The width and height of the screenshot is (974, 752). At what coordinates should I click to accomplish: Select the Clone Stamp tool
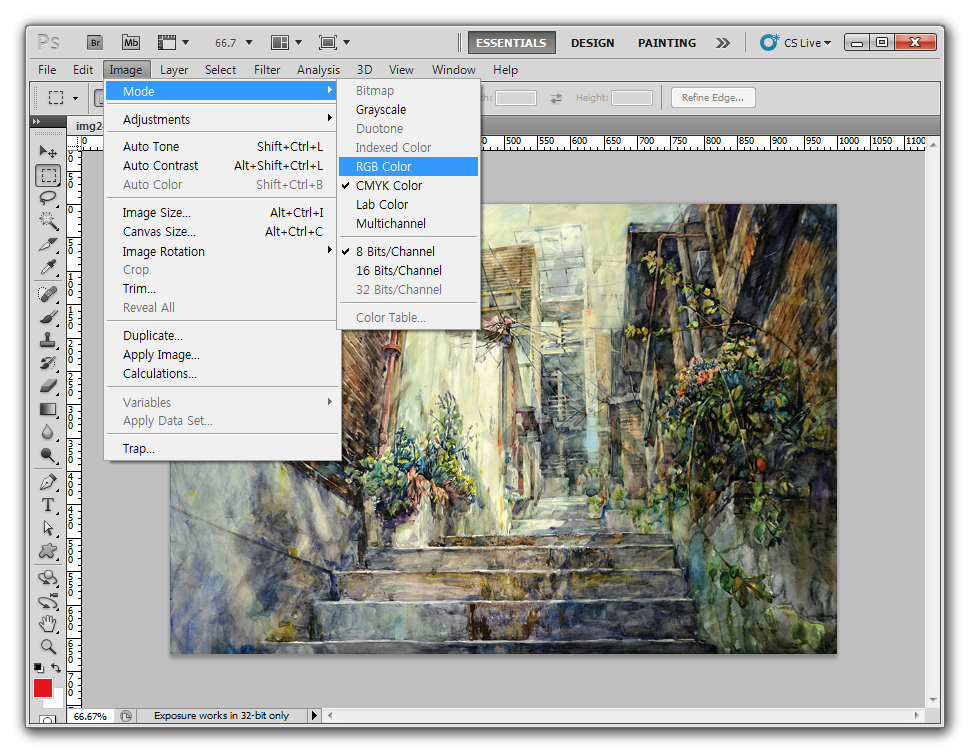48,340
